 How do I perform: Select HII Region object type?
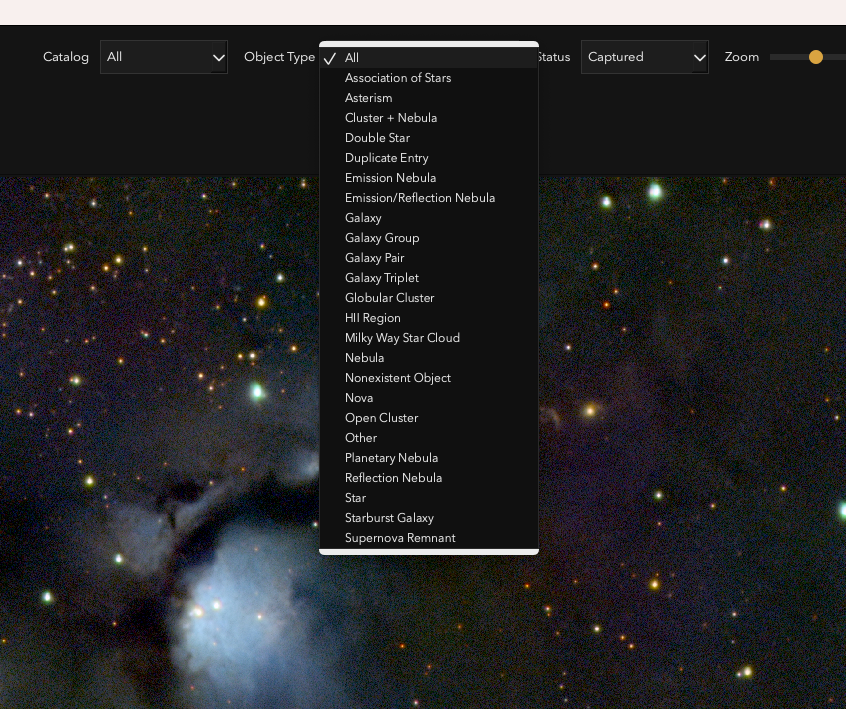[372, 318]
